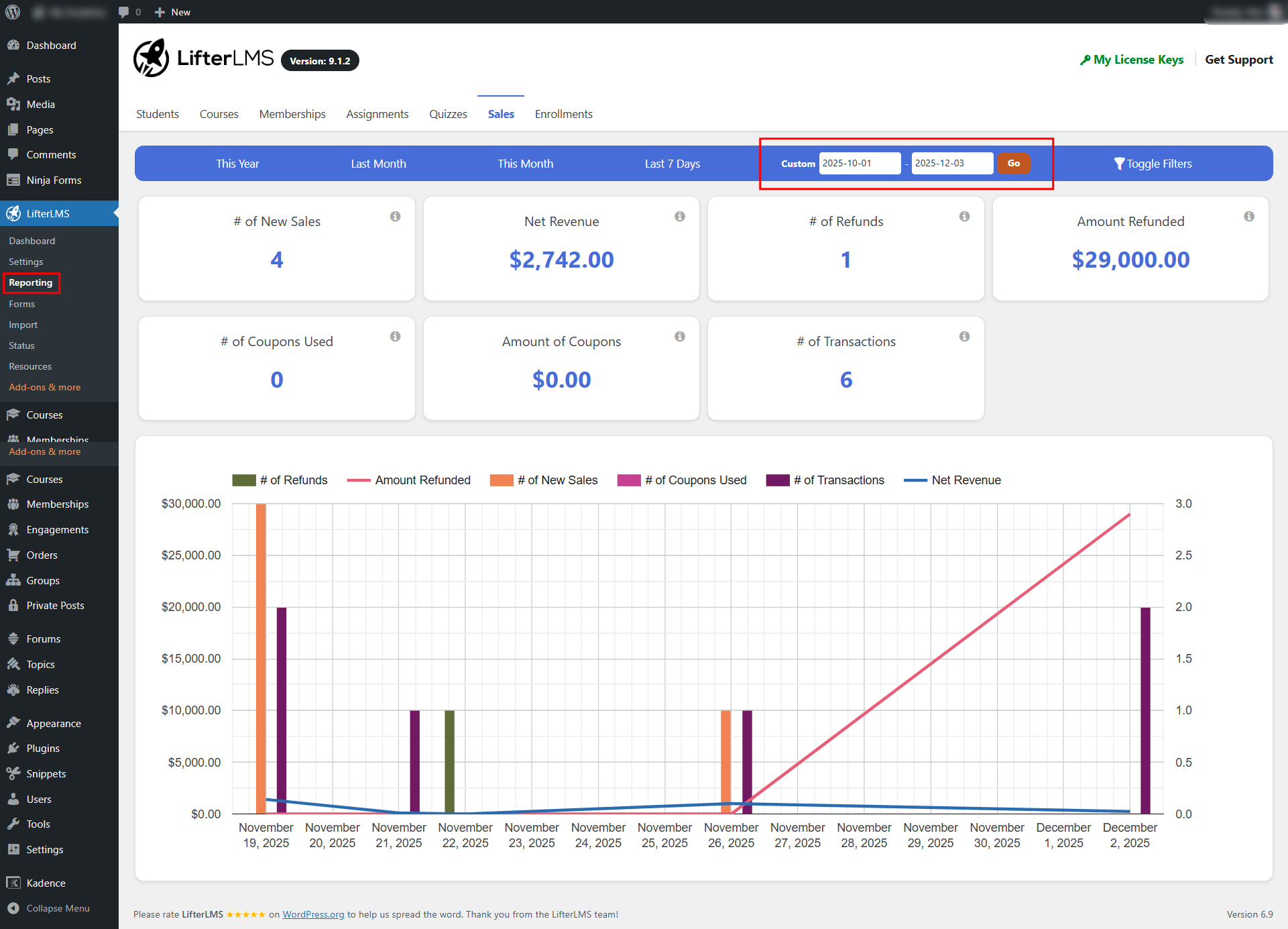The image size is (1288, 929).
Task: Open LifterLMS Status submenu item
Action: tap(22, 345)
